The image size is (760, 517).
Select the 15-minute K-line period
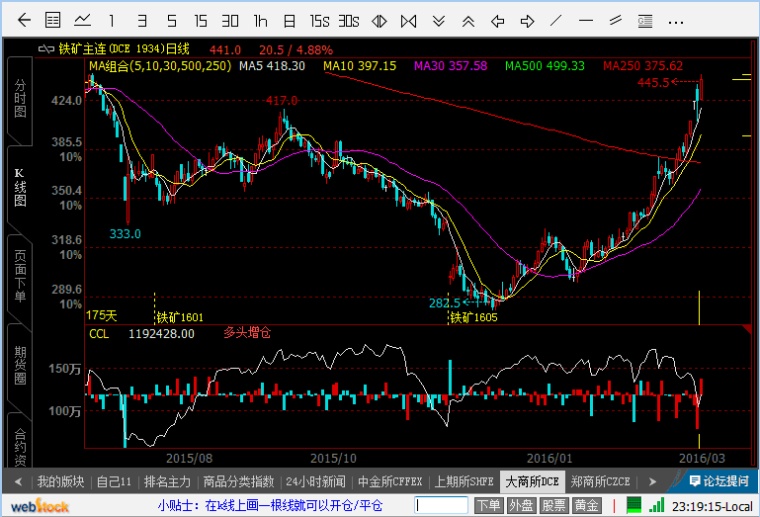coord(201,20)
